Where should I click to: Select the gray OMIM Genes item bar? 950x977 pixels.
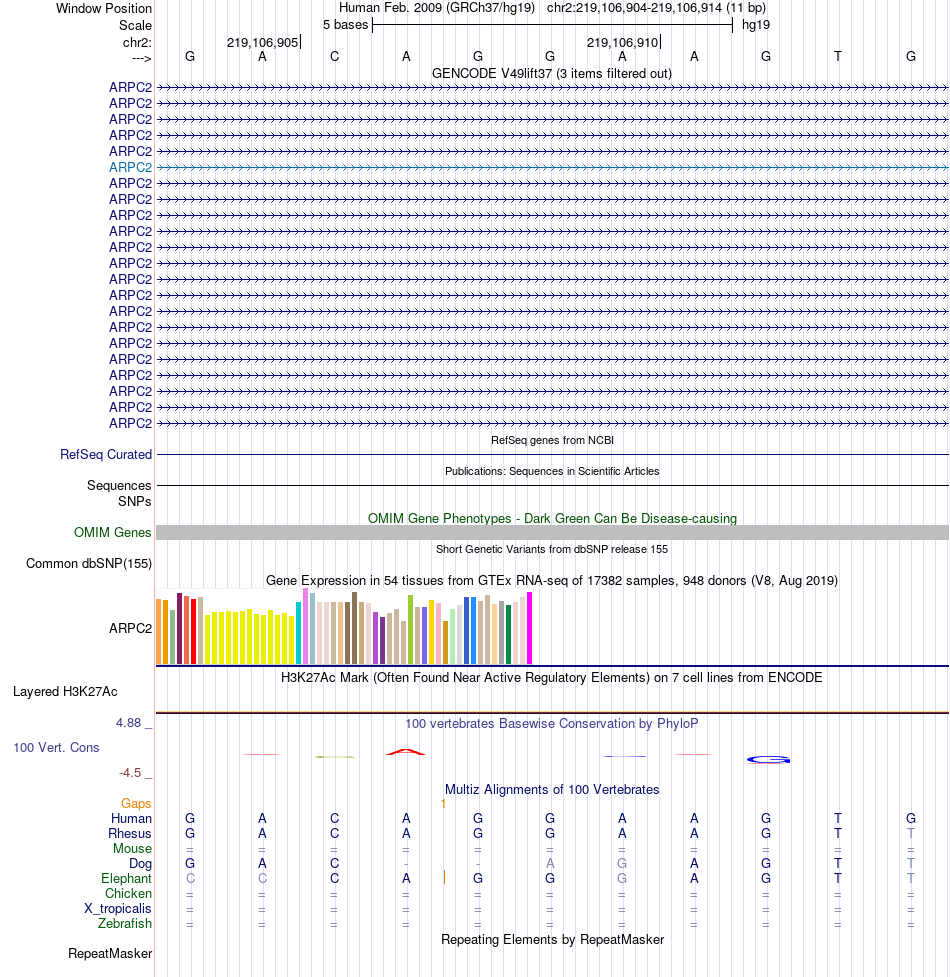tap(552, 533)
